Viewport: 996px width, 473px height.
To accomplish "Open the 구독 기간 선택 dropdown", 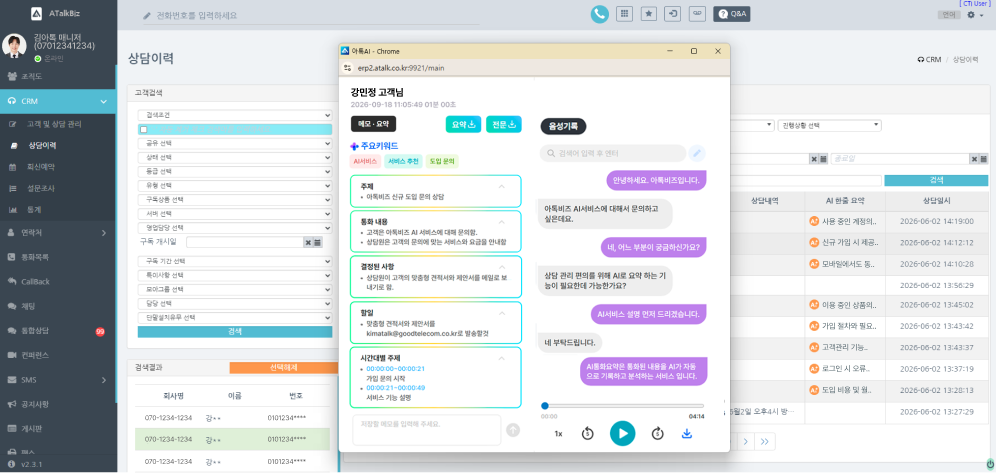I will pyautogui.click(x=235, y=261).
